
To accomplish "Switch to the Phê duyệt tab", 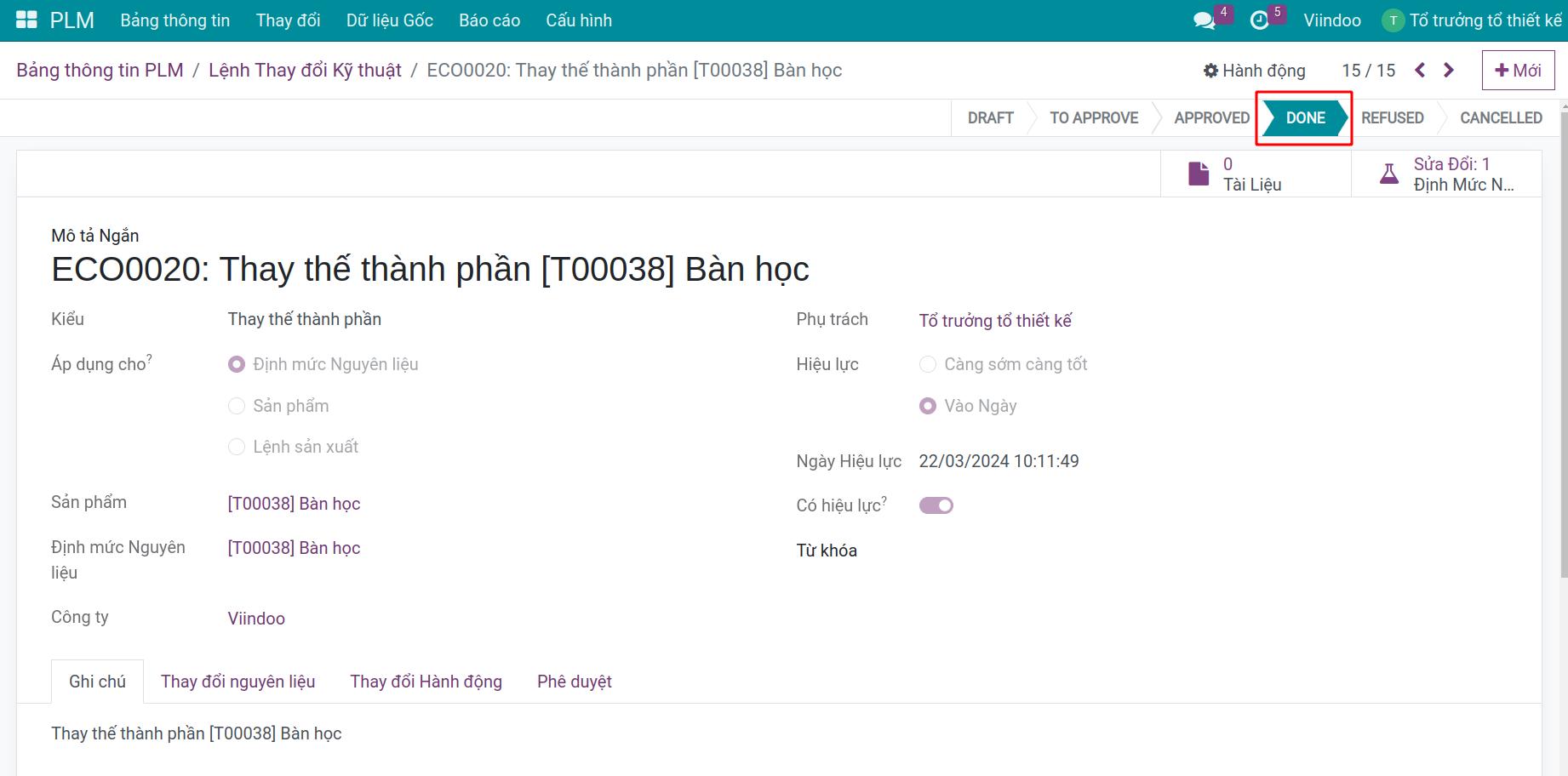I will pyautogui.click(x=575, y=682).
